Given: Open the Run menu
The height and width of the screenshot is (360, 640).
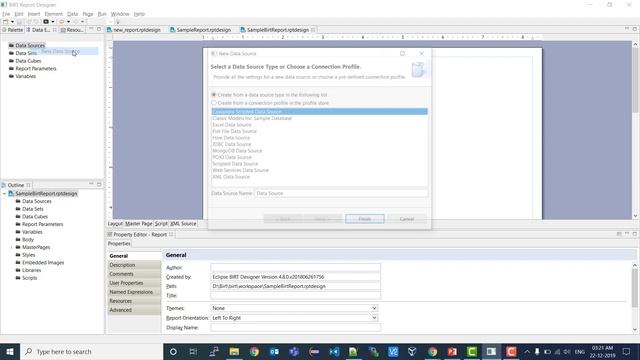Looking at the screenshot, I should (102, 14).
